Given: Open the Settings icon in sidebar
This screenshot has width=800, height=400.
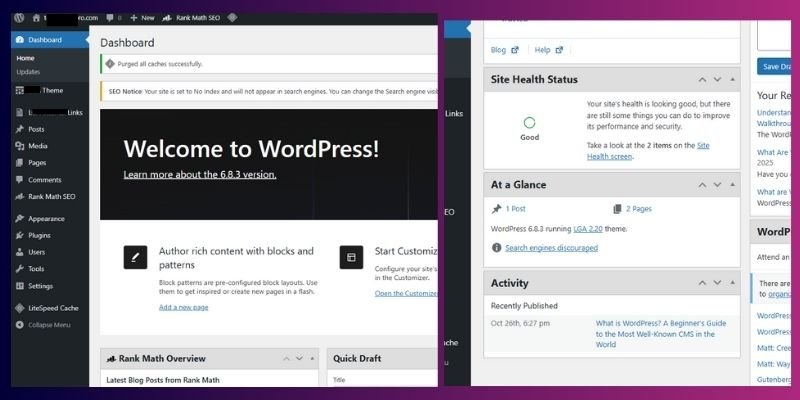Looking at the screenshot, I should pyautogui.click(x=20, y=286).
